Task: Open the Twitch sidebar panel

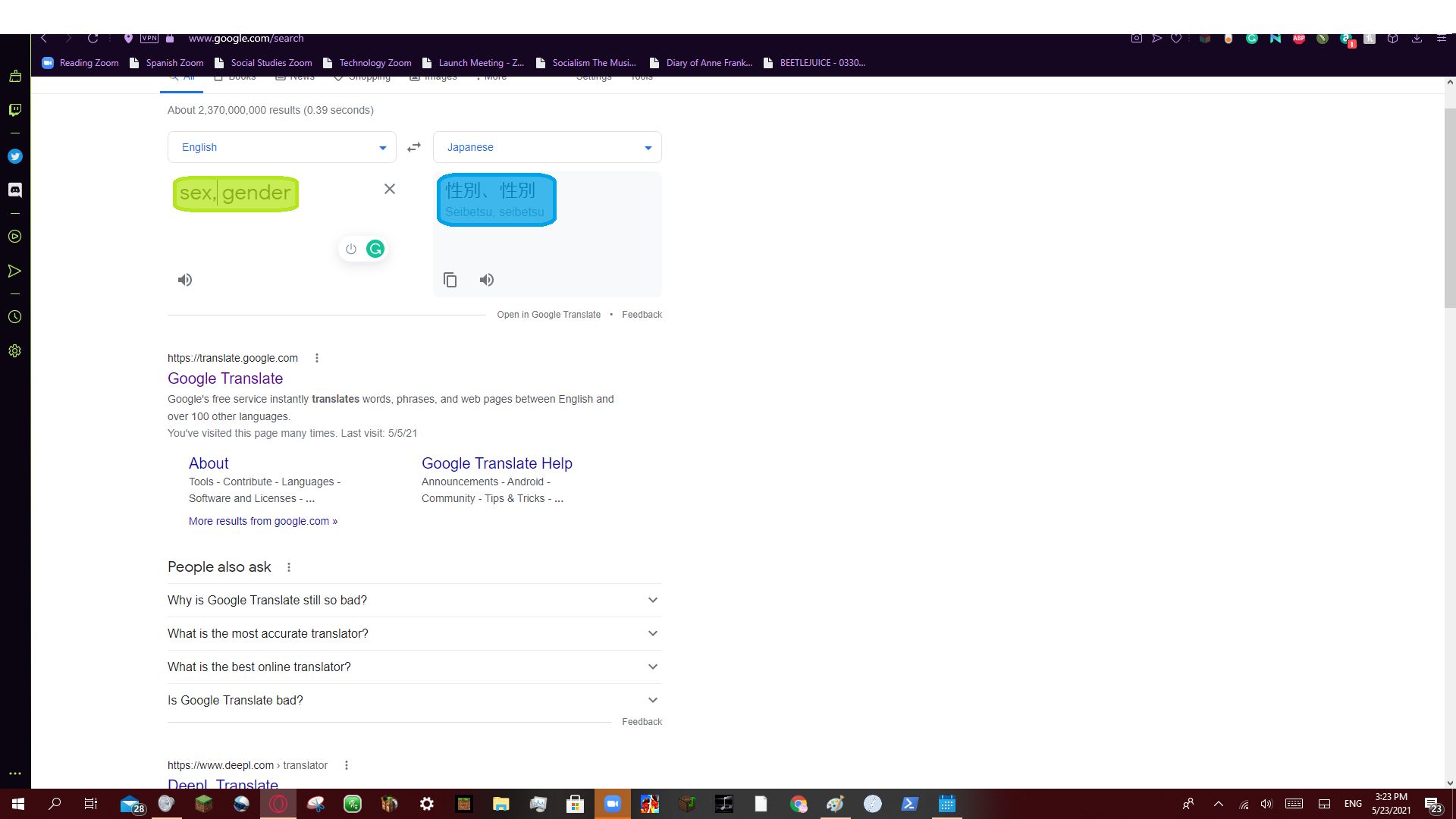Action: [x=14, y=110]
